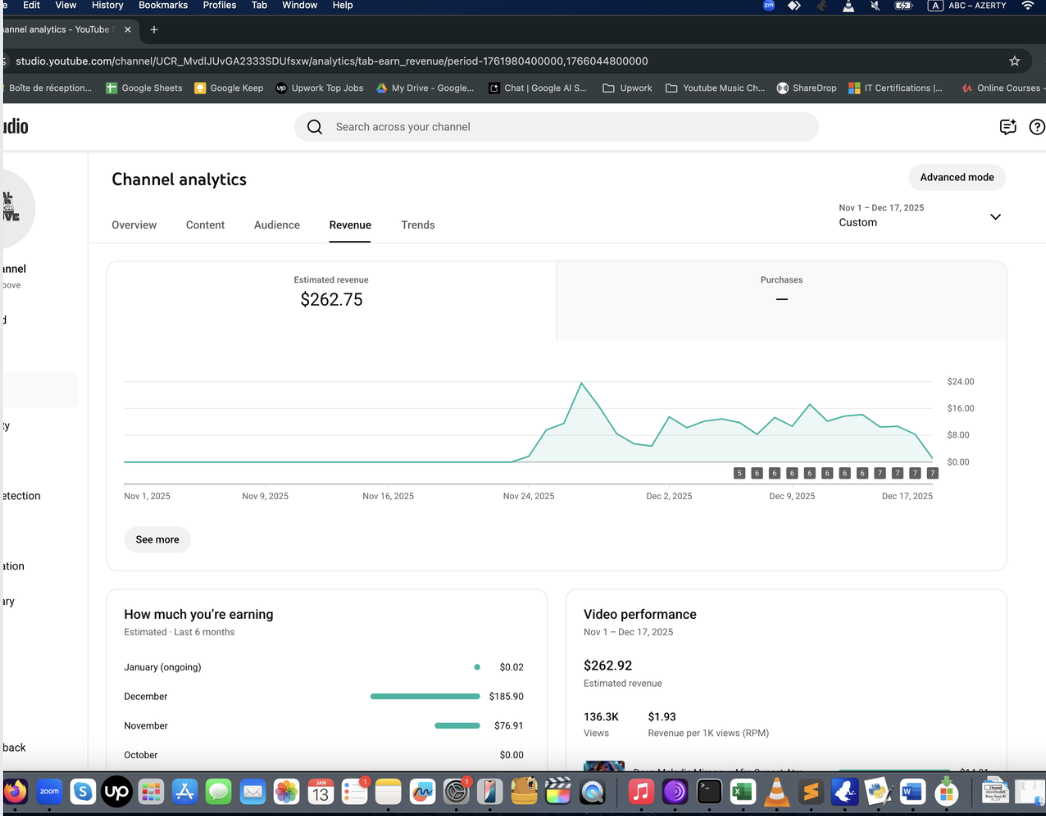The image size is (1046, 816).
Task: Open a new browser tab with plus button
Action: [x=154, y=30]
